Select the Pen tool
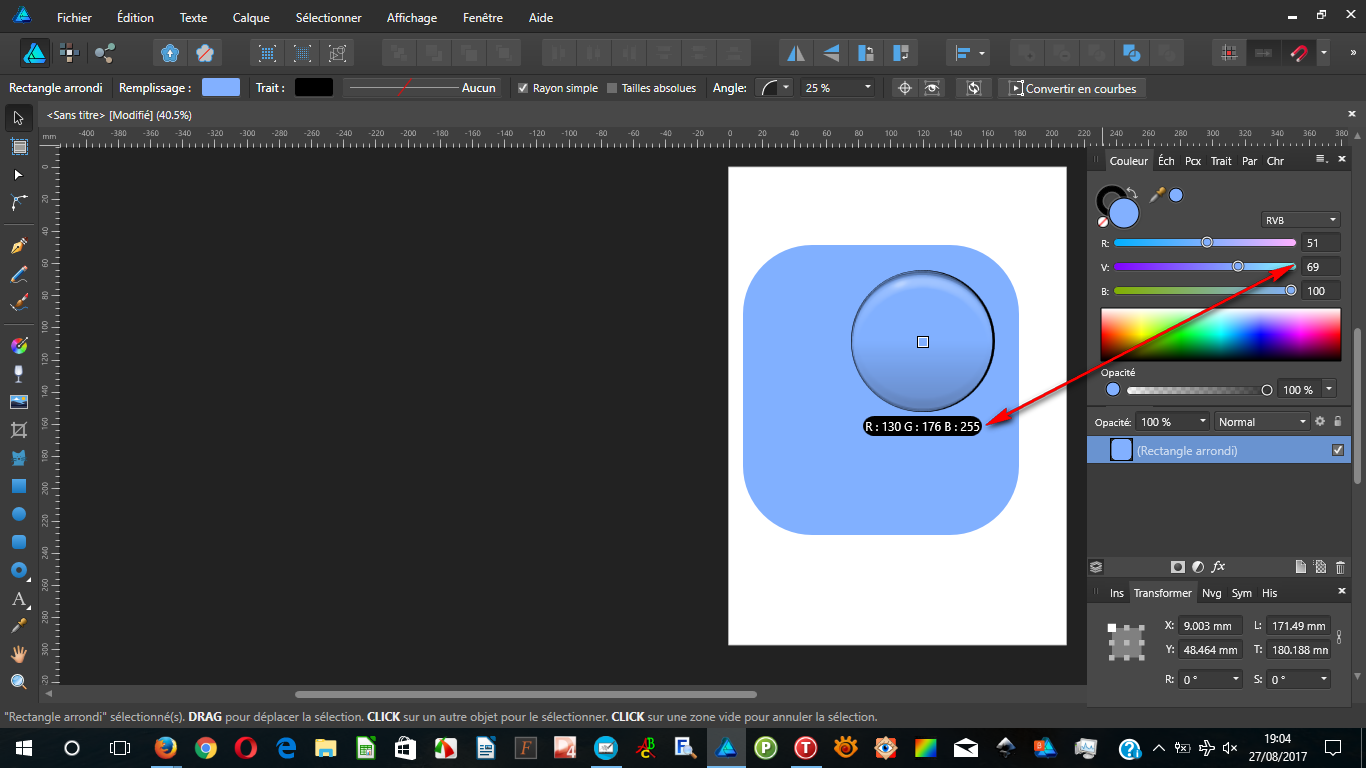The image size is (1366, 768). [x=18, y=245]
